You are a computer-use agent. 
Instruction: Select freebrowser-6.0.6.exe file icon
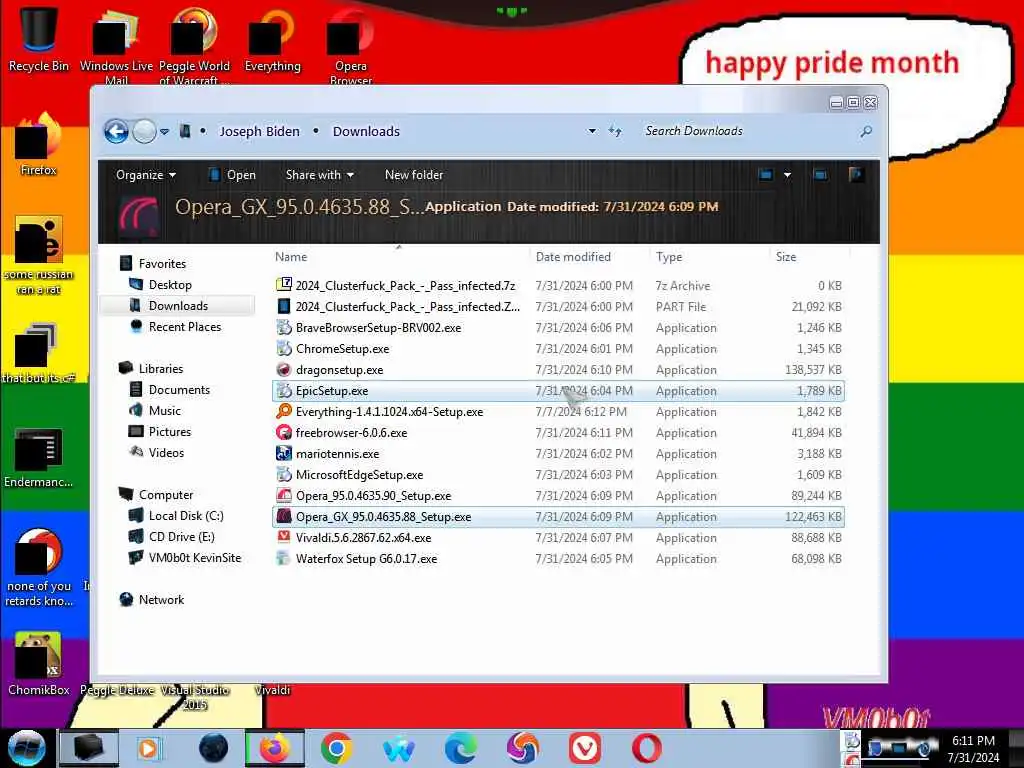click(x=283, y=432)
